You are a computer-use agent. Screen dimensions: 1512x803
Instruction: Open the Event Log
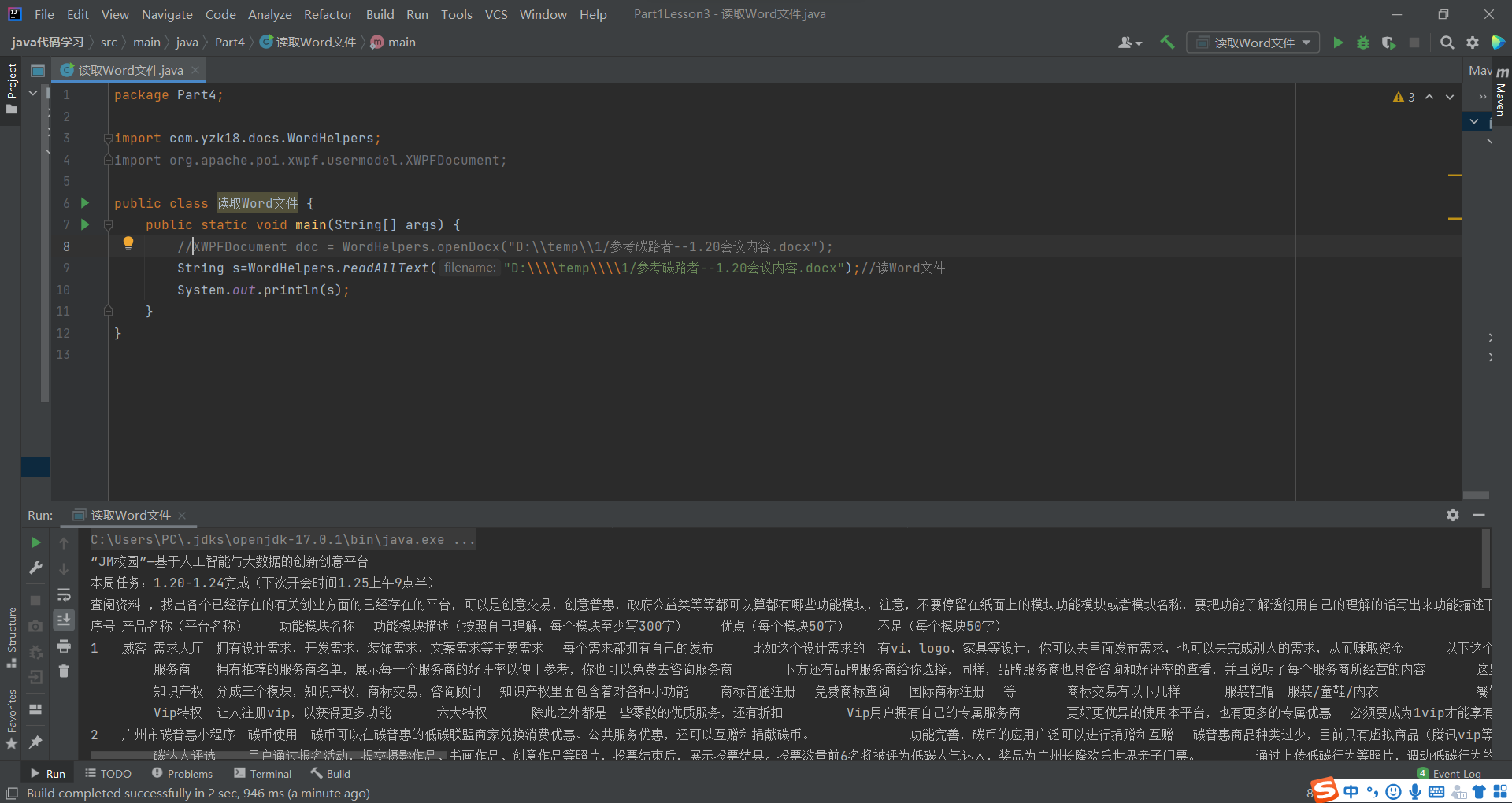coord(1449,774)
